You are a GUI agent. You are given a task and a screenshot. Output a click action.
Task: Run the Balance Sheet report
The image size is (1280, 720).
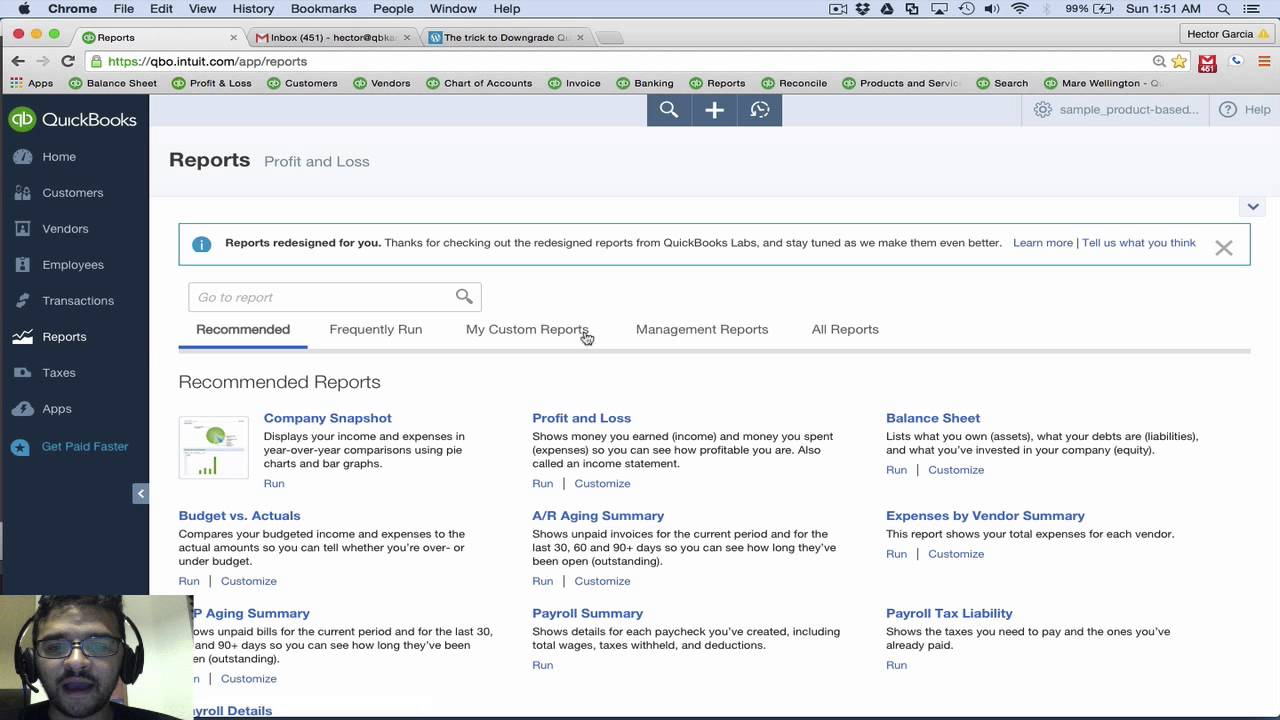click(x=896, y=470)
